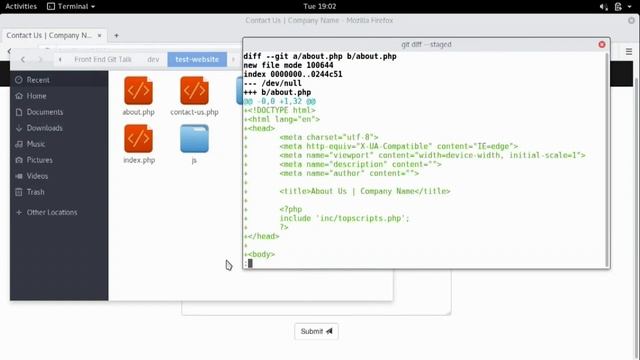Click the git diff --staged title bar

point(426,44)
